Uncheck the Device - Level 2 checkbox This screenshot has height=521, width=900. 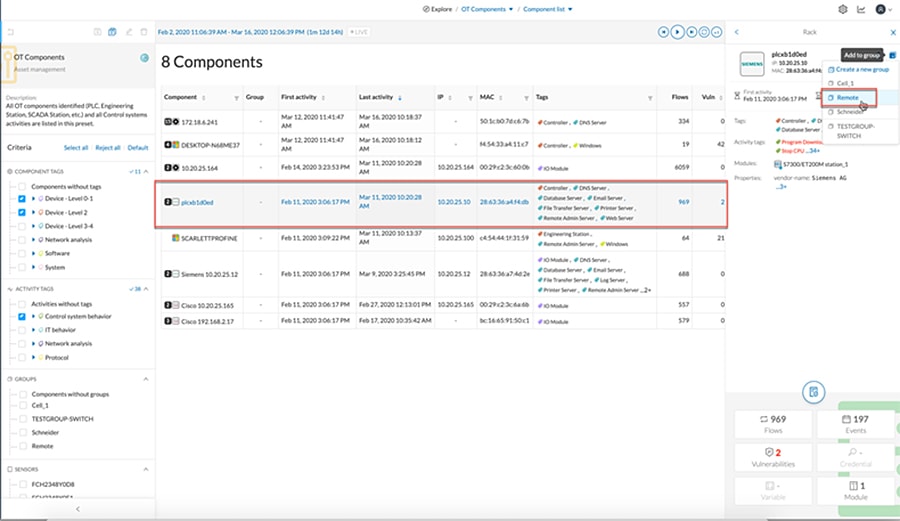22,212
